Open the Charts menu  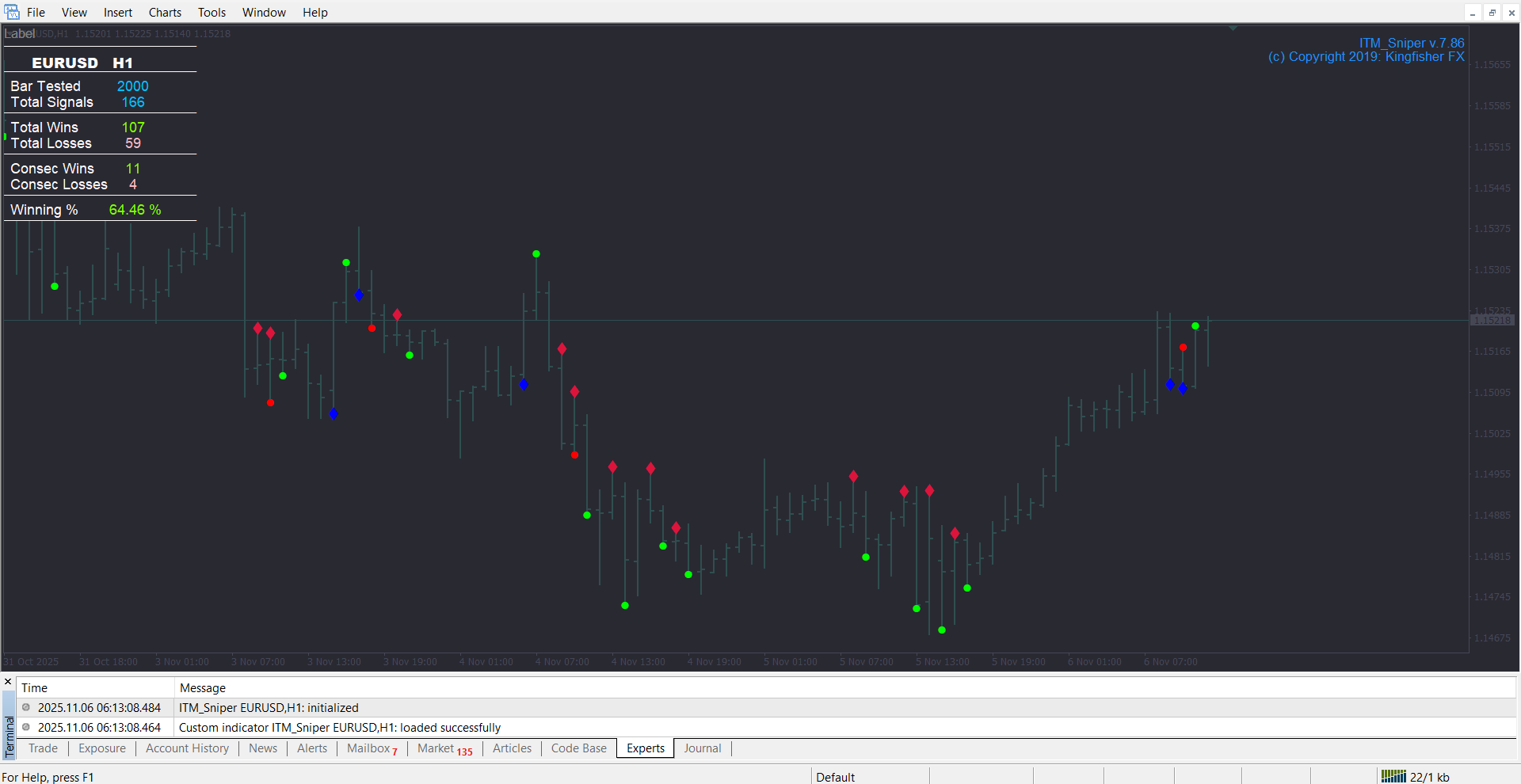pos(165,13)
